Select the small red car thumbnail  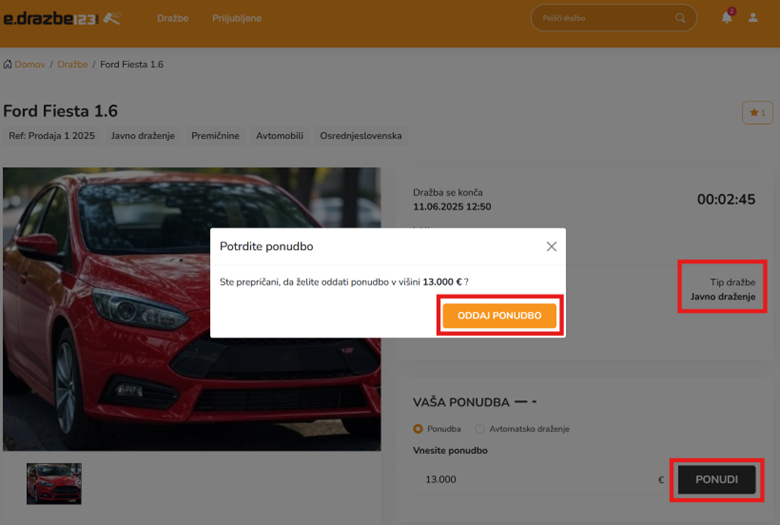point(54,483)
